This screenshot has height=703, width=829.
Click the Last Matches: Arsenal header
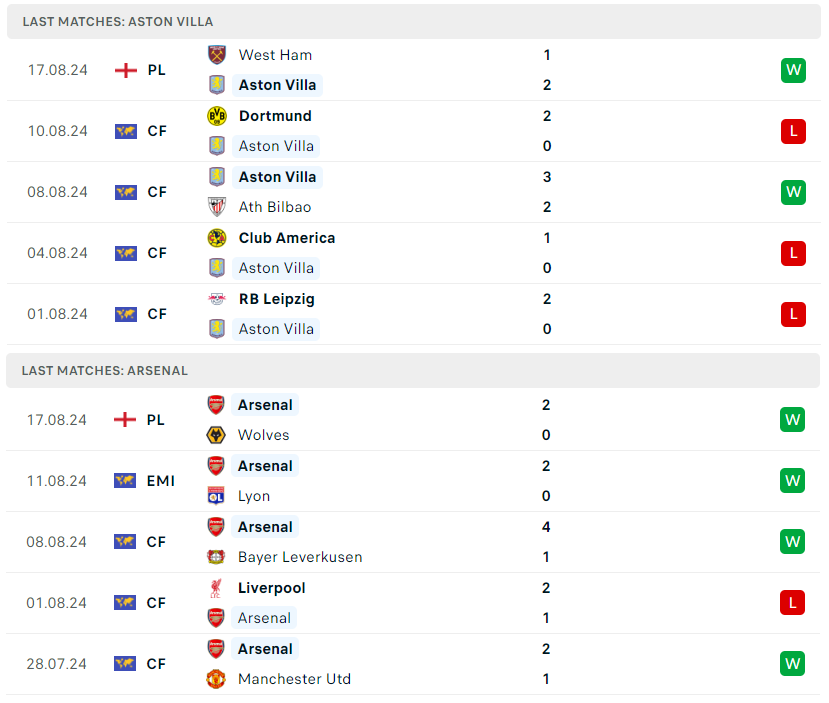point(105,370)
